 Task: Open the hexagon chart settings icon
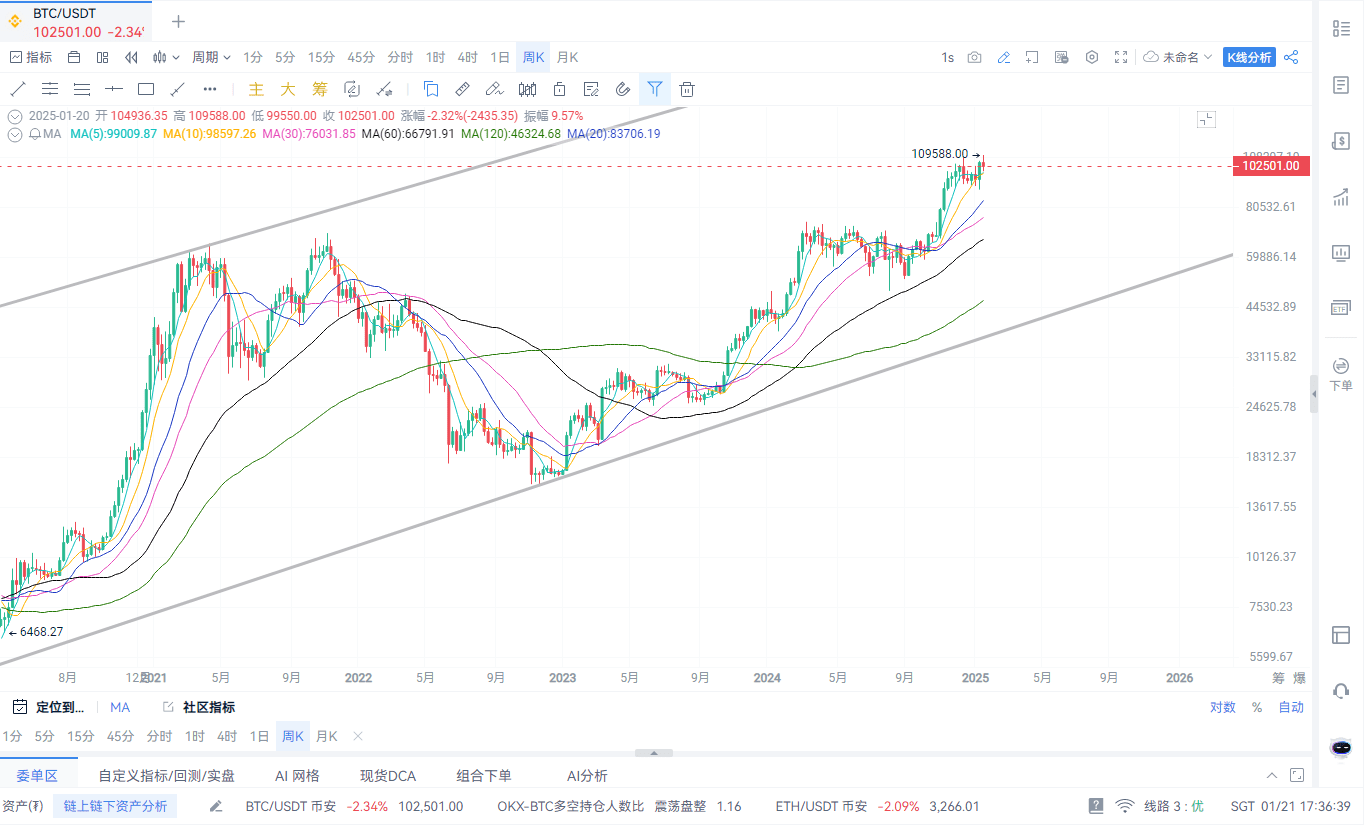tap(1092, 57)
